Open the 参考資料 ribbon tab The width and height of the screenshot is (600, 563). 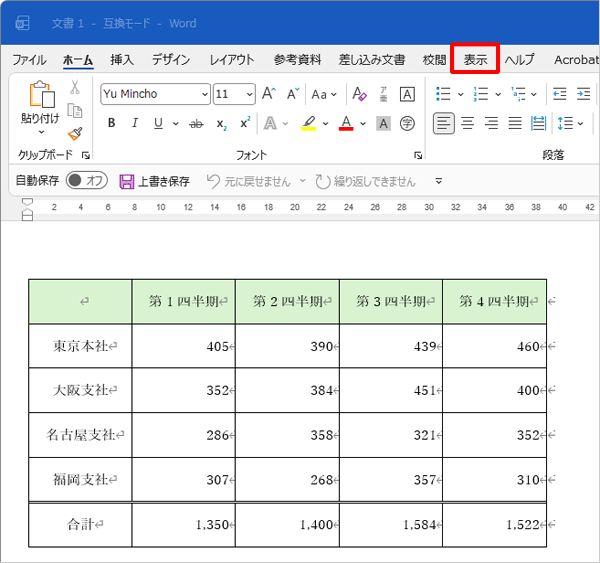(298, 60)
